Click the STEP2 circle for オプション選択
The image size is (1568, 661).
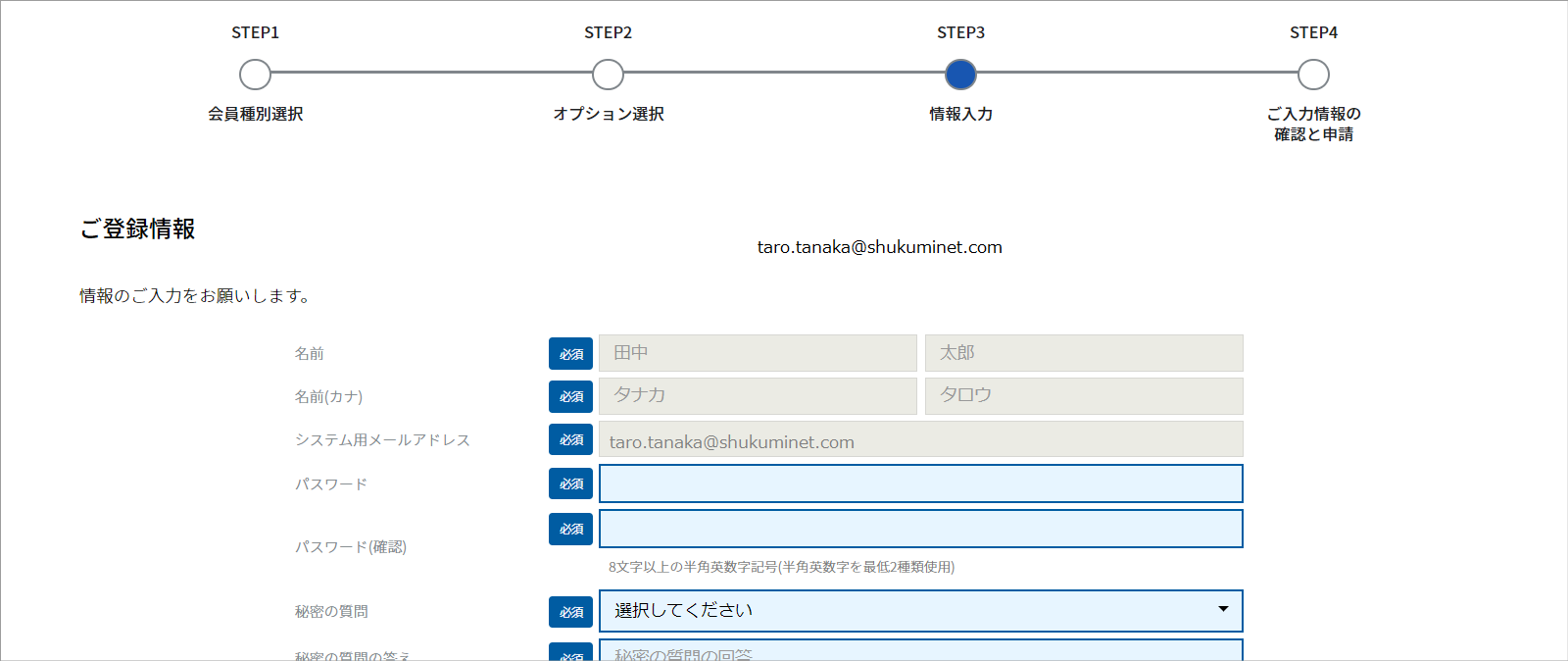pyautogui.click(x=608, y=75)
